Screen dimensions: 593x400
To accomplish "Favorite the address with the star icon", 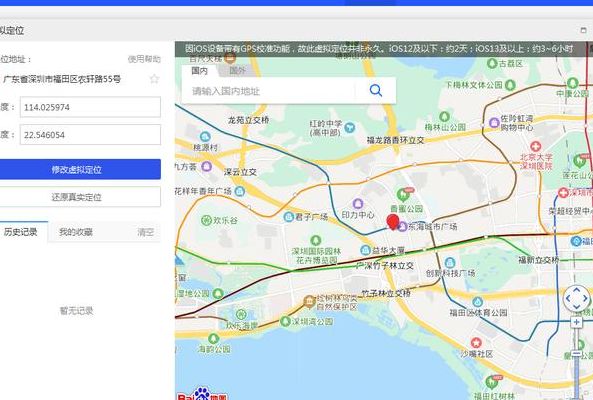I will click(154, 79).
